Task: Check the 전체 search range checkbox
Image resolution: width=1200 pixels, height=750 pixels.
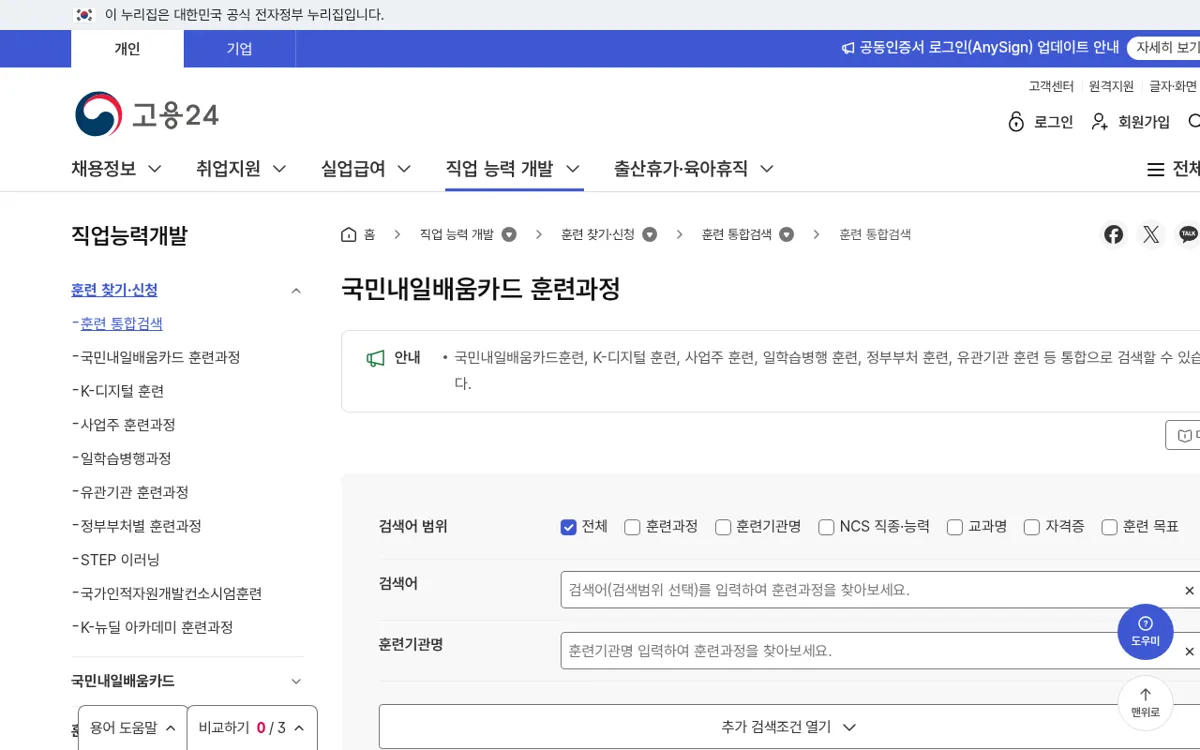Action: 568,527
